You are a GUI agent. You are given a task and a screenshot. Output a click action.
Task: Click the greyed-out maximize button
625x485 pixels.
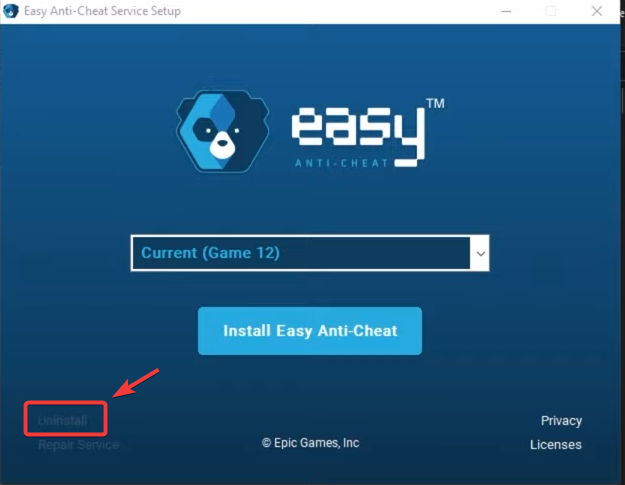point(551,11)
